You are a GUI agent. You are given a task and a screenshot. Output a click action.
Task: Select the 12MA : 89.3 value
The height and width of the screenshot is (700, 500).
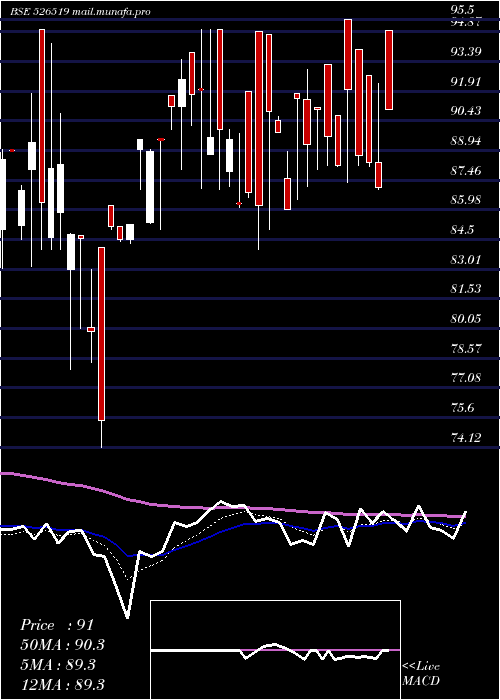[x=62, y=684]
